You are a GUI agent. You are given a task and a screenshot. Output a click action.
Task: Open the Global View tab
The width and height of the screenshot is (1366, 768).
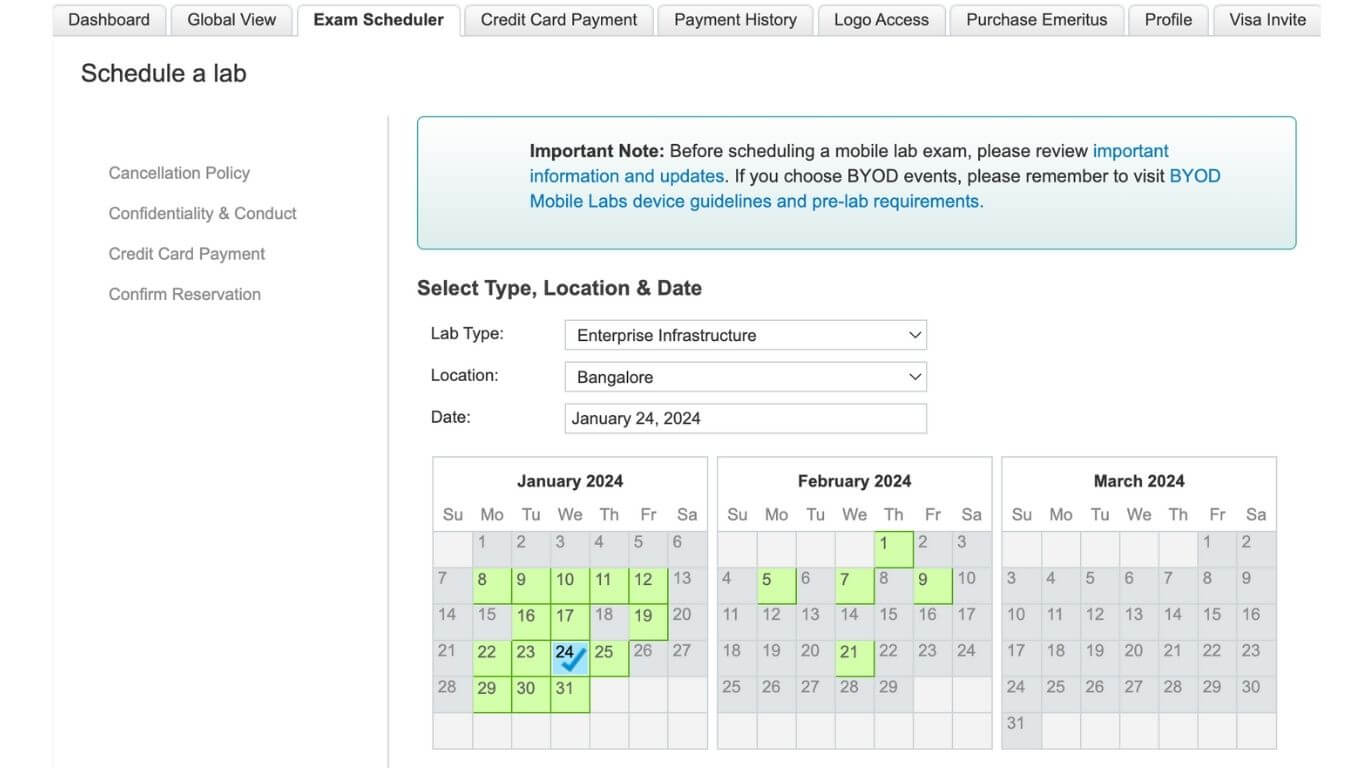tap(230, 19)
